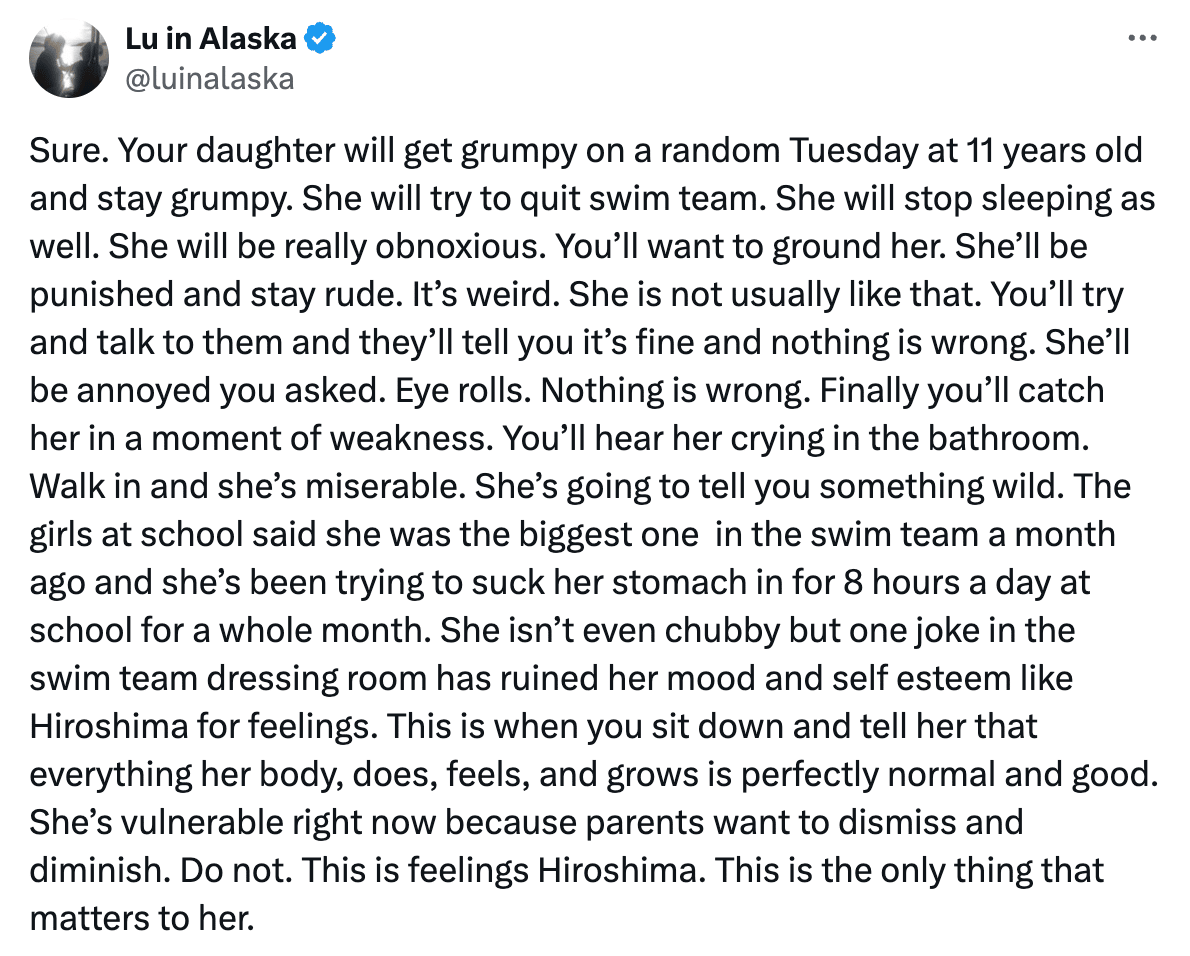This screenshot has width=1190, height=956.
Task: Click the display name Lu in Alaska
Action: [x=210, y=39]
